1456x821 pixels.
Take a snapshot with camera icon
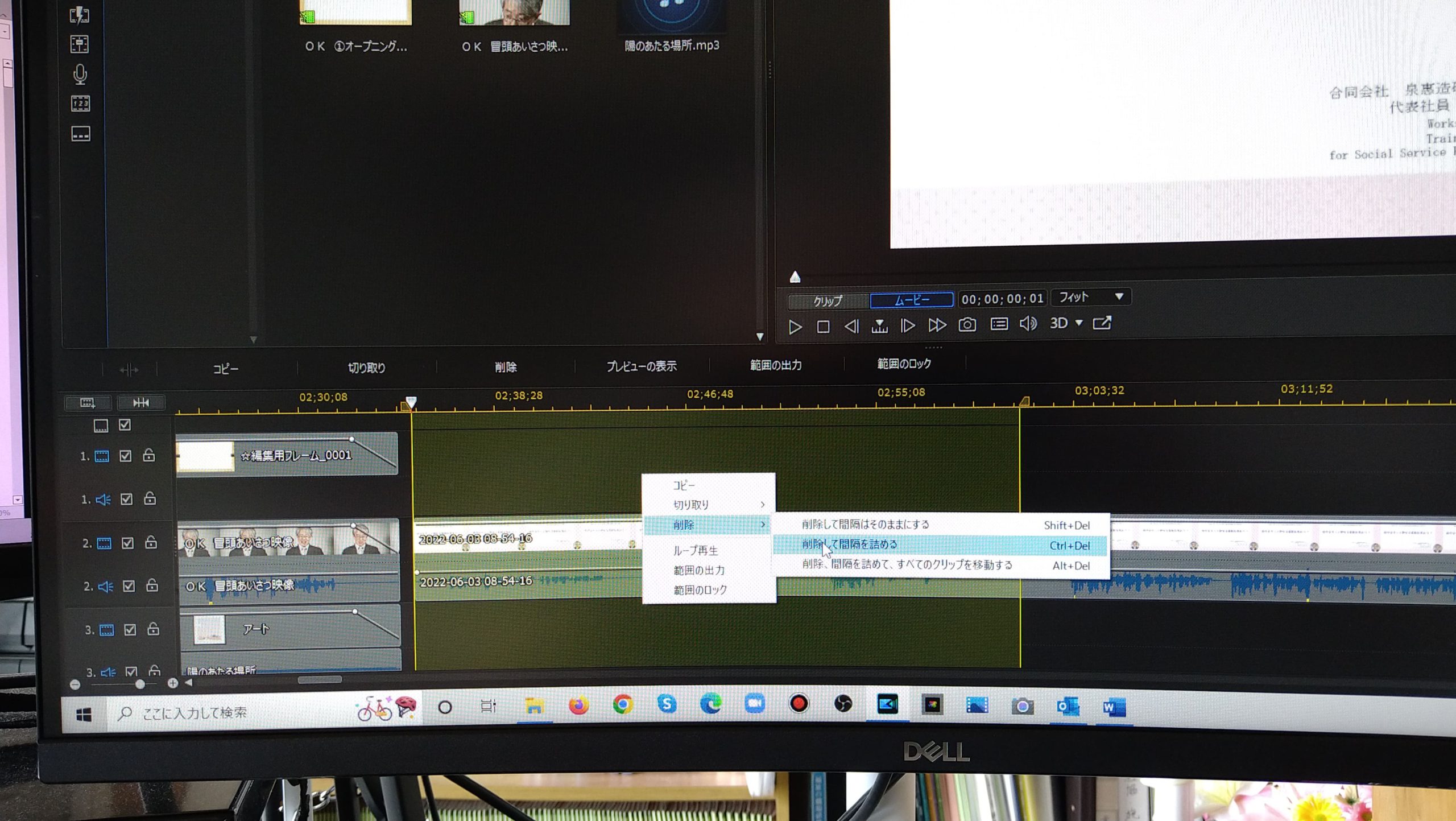(967, 325)
